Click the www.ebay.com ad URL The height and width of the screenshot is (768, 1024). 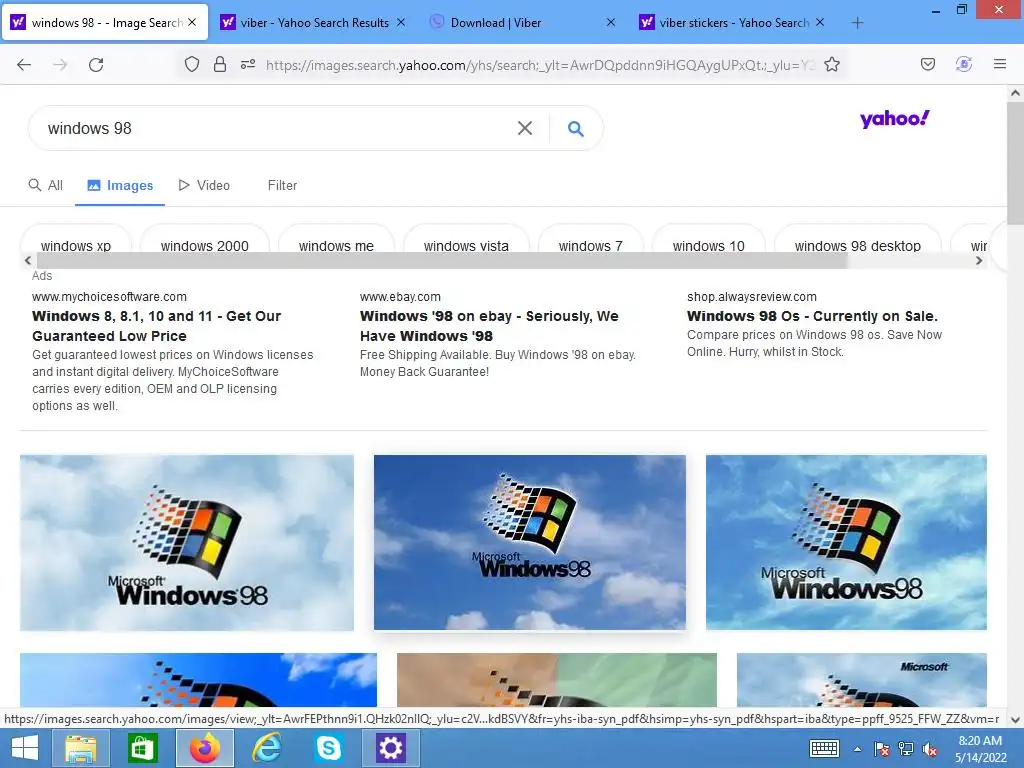click(x=400, y=296)
